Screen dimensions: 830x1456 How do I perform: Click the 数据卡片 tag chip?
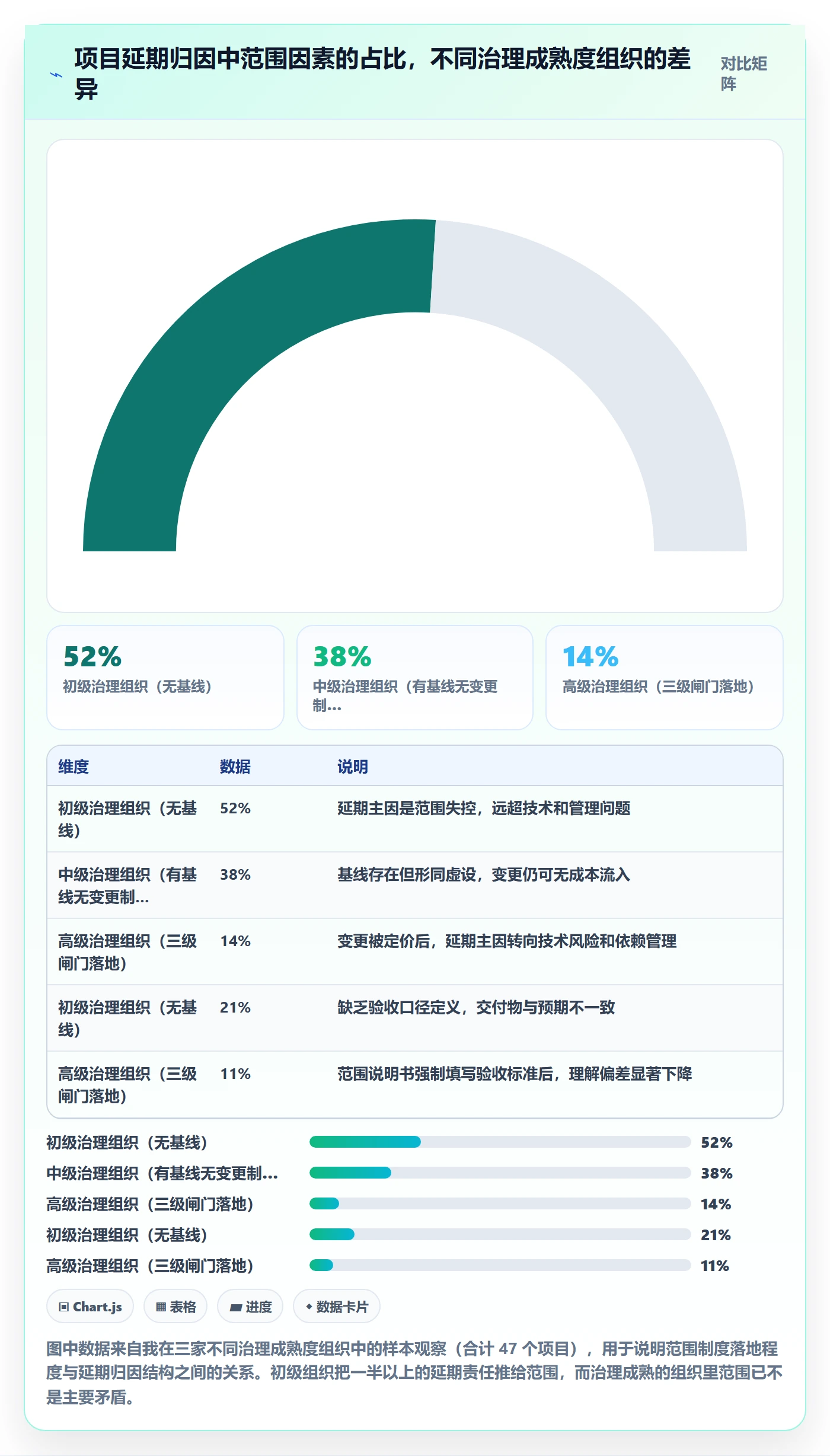(x=337, y=1307)
